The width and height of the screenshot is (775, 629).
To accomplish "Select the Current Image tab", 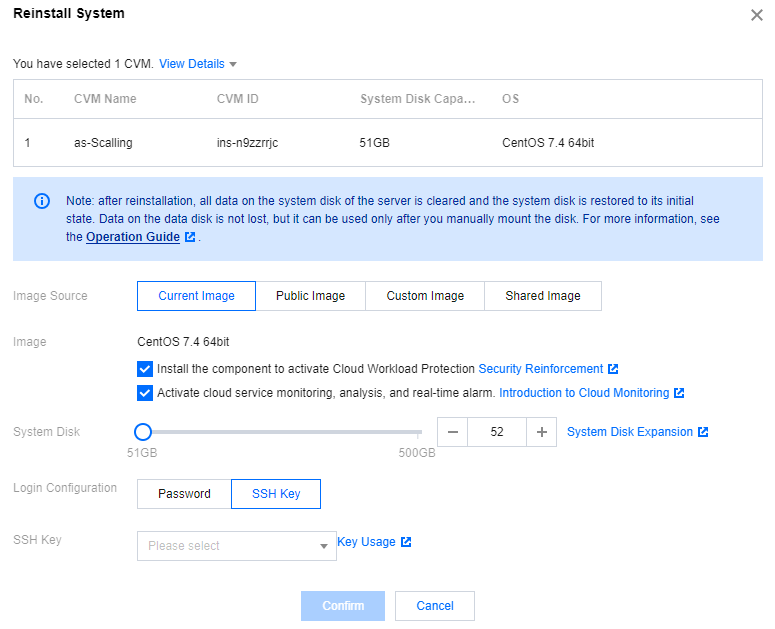I will [x=196, y=296].
